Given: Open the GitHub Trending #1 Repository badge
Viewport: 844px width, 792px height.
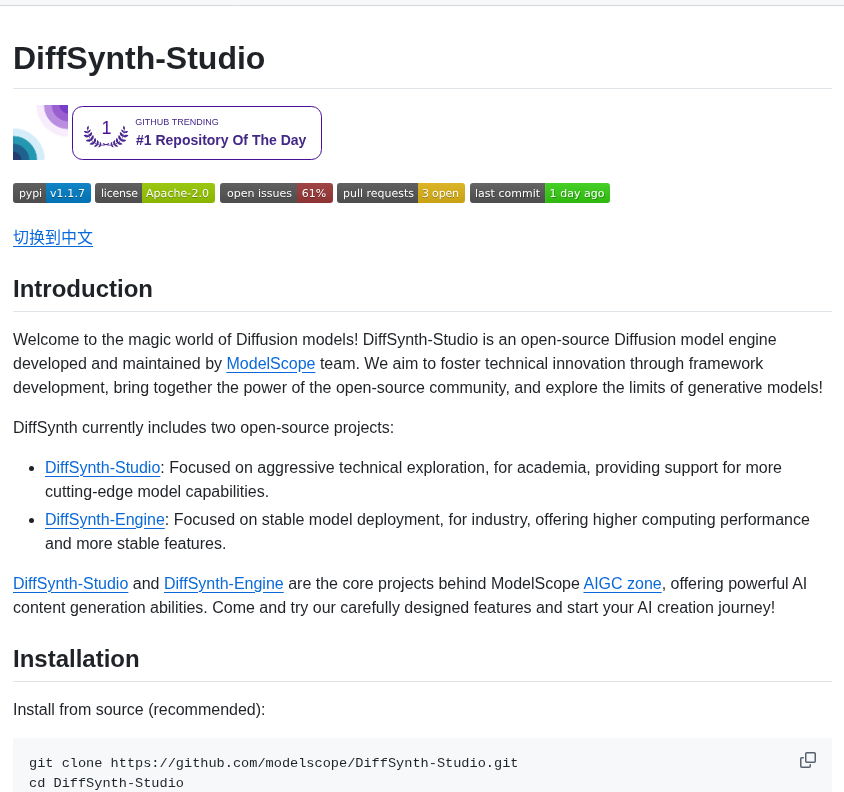Looking at the screenshot, I should point(197,133).
